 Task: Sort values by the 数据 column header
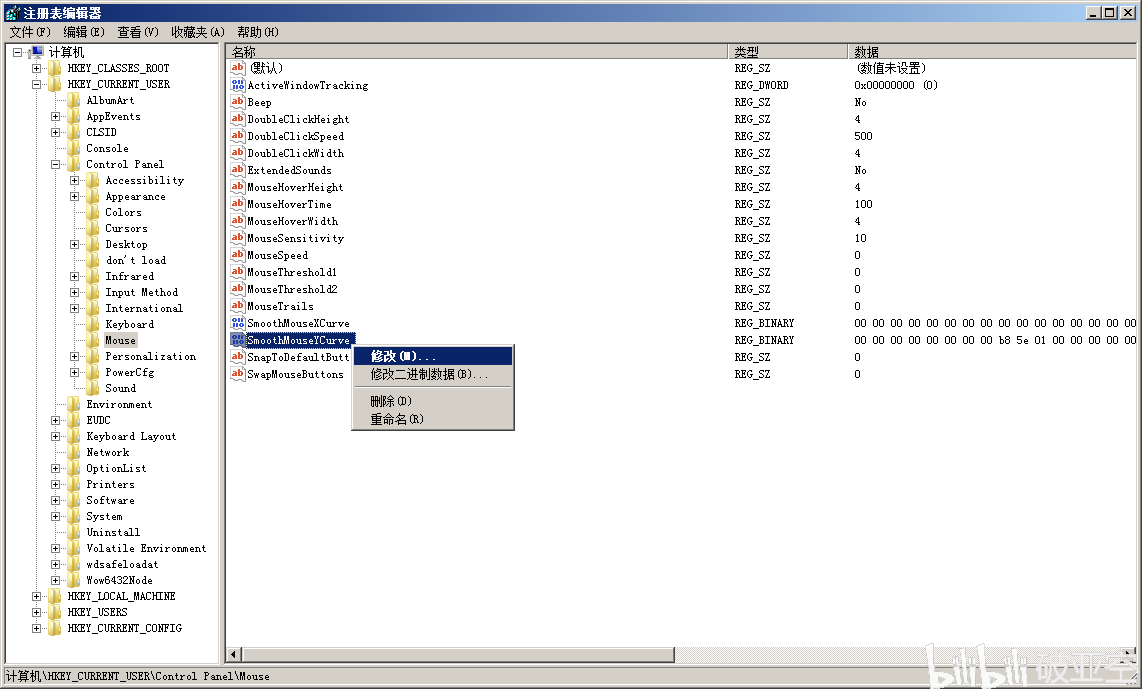[x=992, y=52]
